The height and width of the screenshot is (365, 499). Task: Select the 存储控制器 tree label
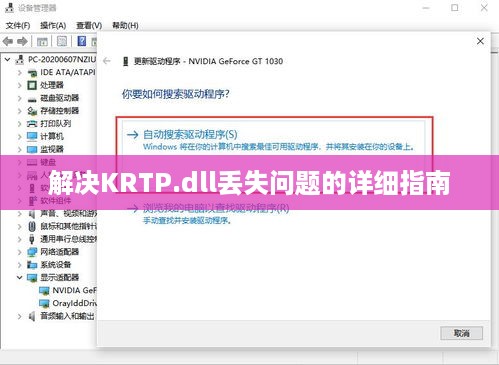pos(60,111)
